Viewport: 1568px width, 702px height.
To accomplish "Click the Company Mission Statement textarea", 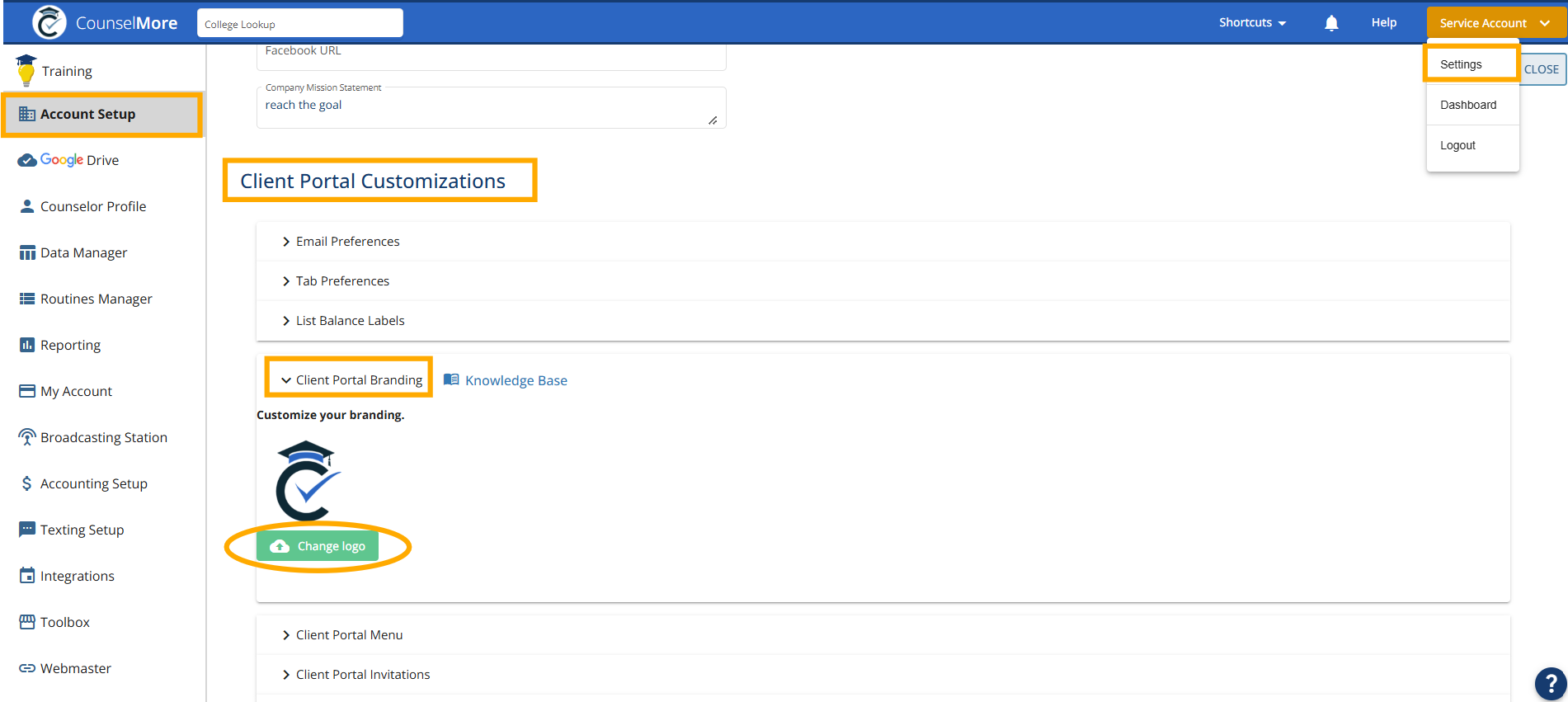I will coord(491,108).
